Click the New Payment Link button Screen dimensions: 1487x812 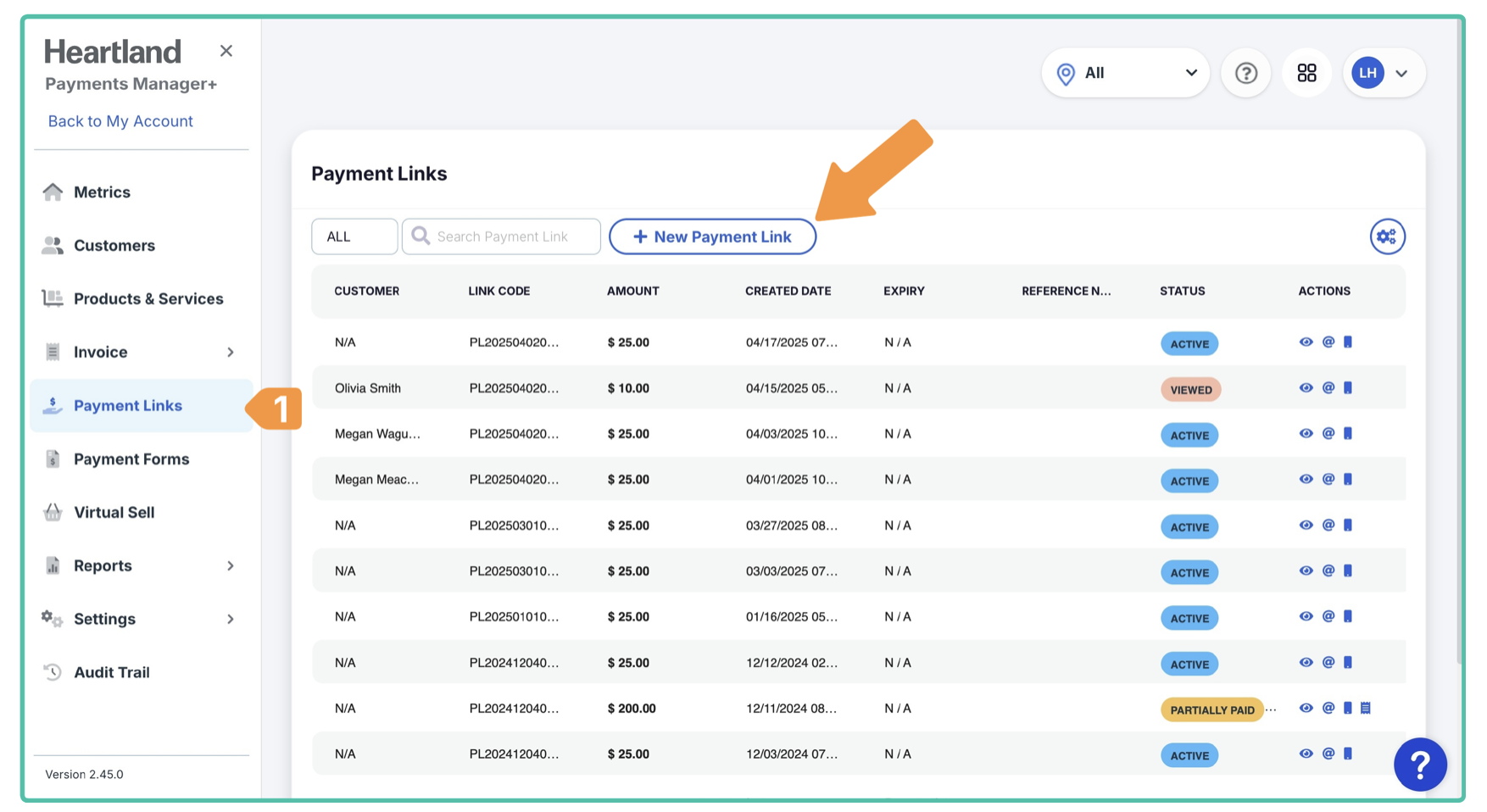(x=712, y=236)
